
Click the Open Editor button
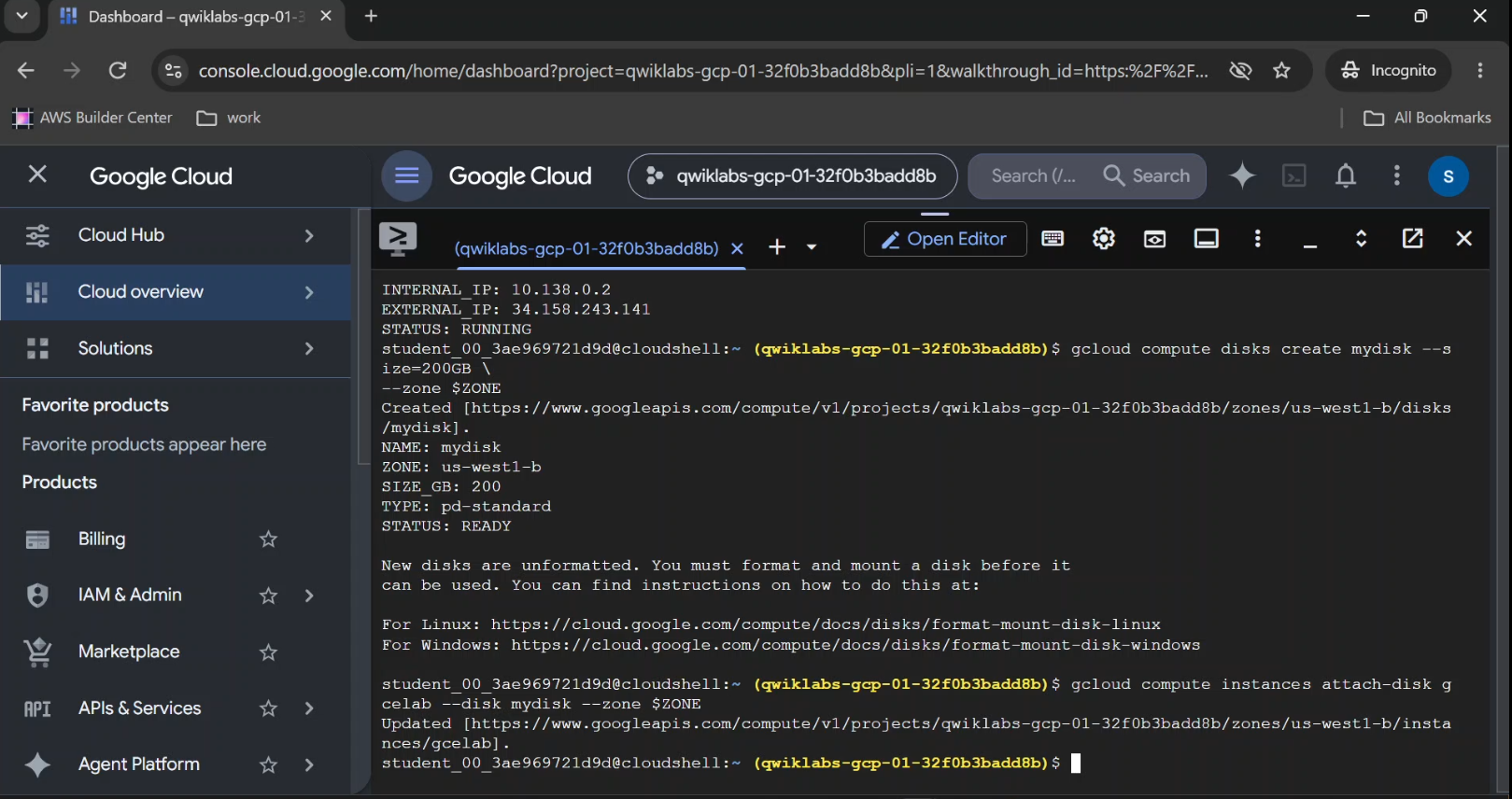point(945,239)
